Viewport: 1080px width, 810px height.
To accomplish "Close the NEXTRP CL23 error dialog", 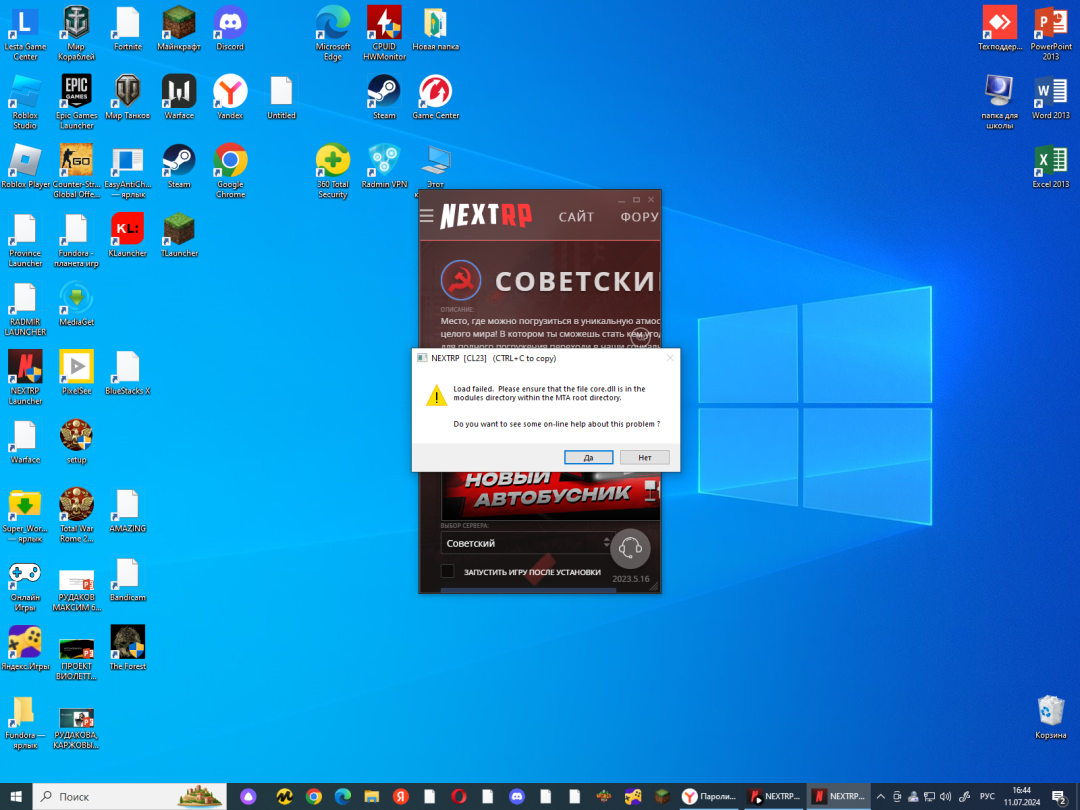I will (x=669, y=358).
